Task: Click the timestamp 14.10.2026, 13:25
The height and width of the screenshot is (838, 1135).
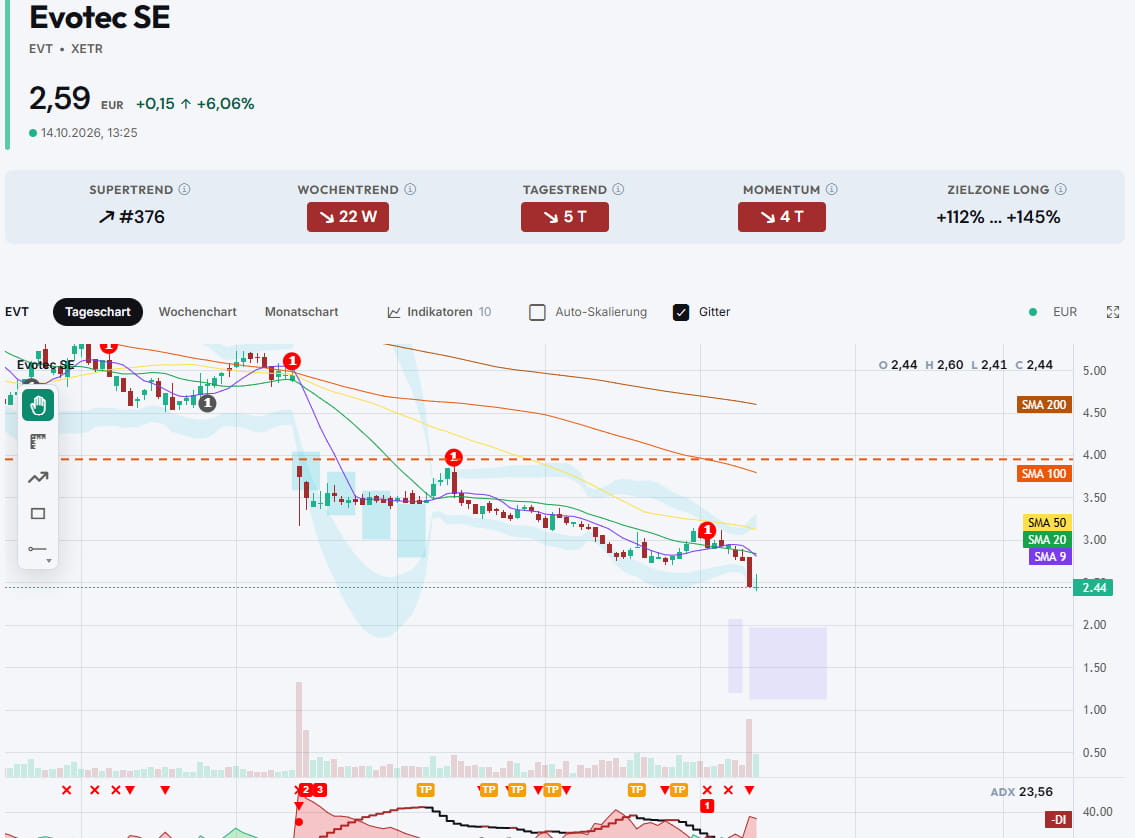Action: (x=89, y=132)
